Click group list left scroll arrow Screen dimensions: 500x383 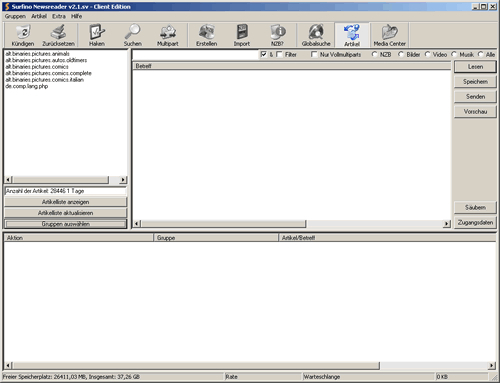[x=9, y=180]
